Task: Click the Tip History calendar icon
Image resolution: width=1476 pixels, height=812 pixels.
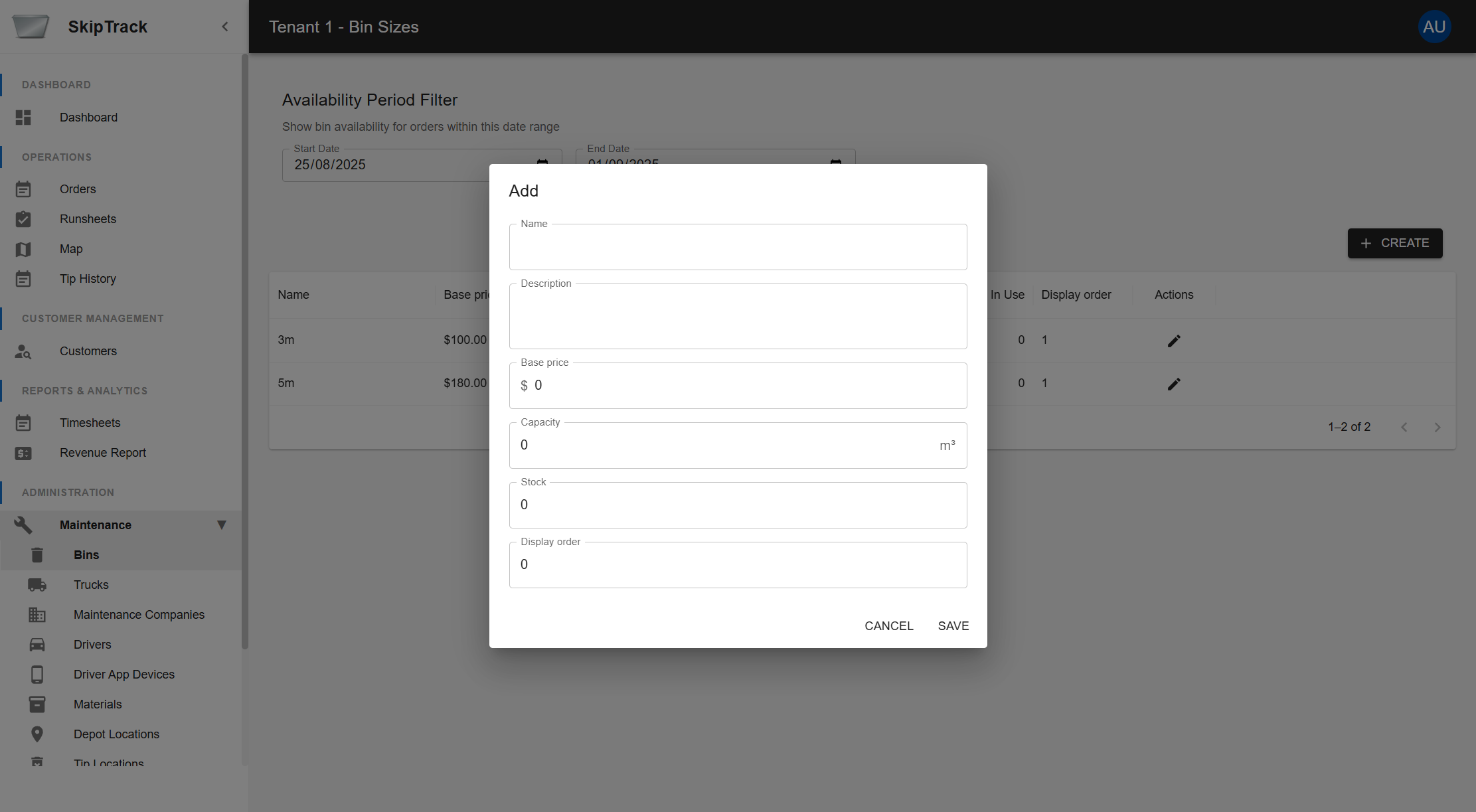Action: pos(23,279)
